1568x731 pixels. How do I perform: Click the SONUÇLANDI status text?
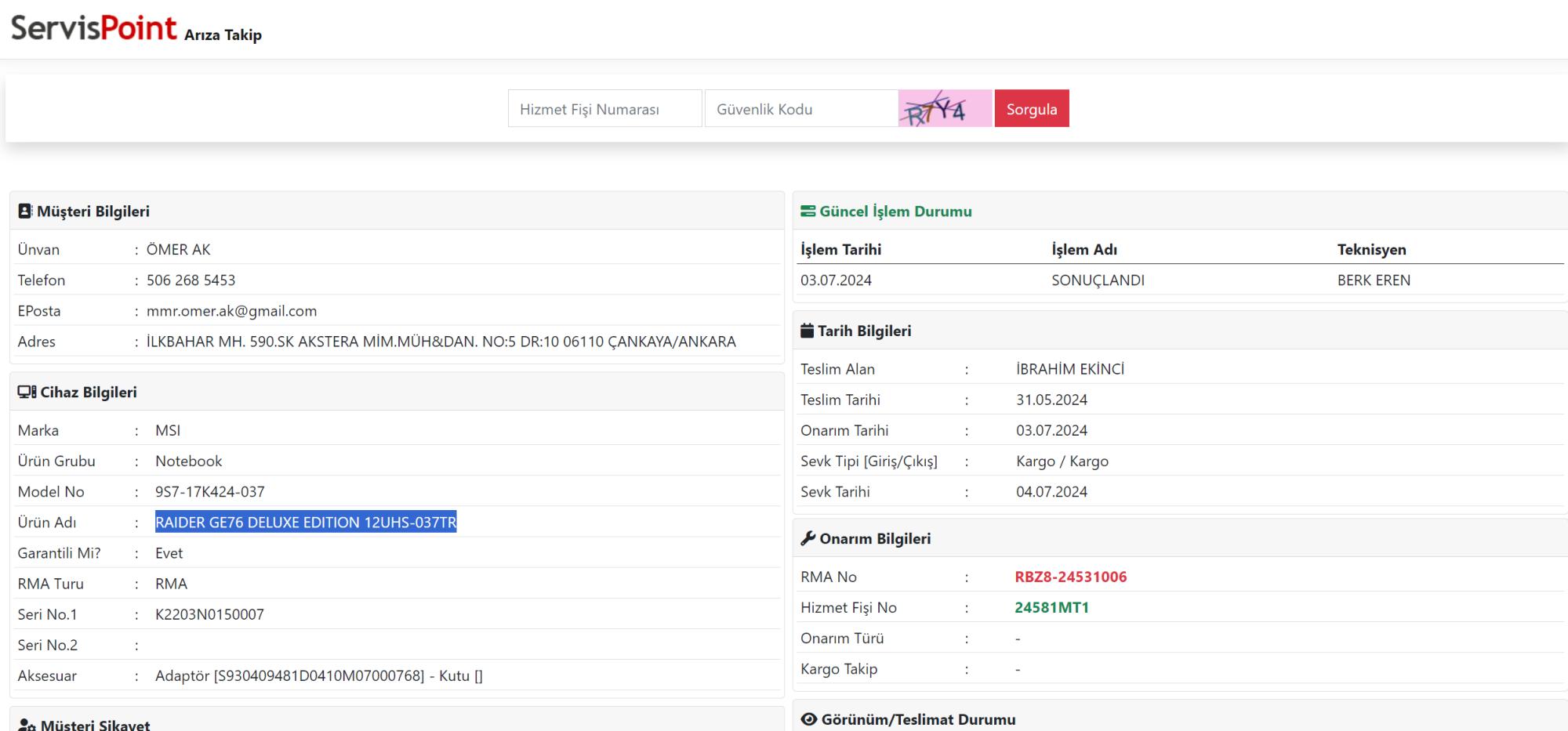1098,280
